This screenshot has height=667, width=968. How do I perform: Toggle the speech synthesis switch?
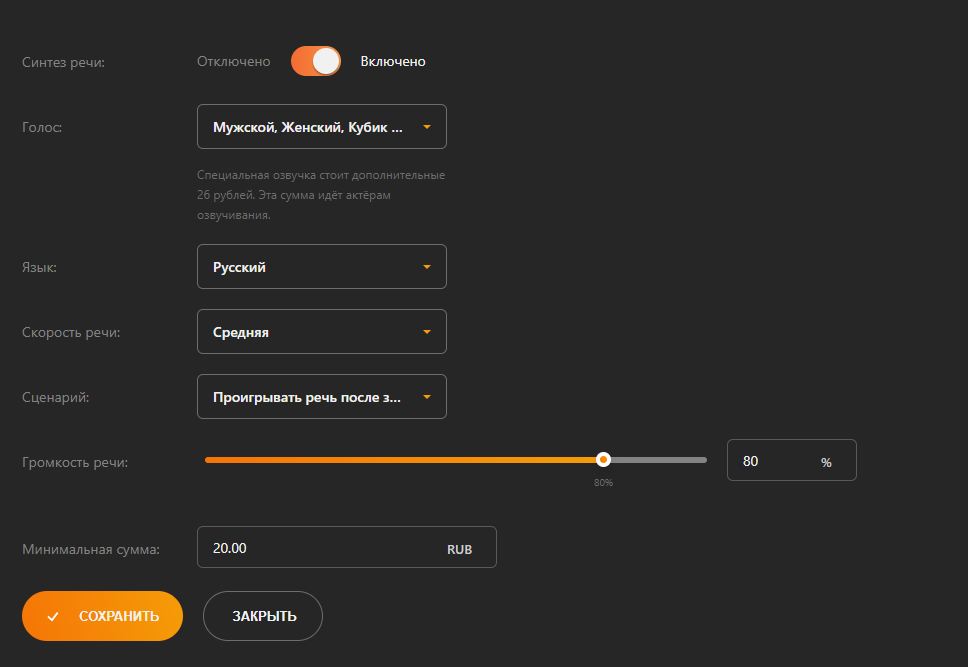point(316,62)
